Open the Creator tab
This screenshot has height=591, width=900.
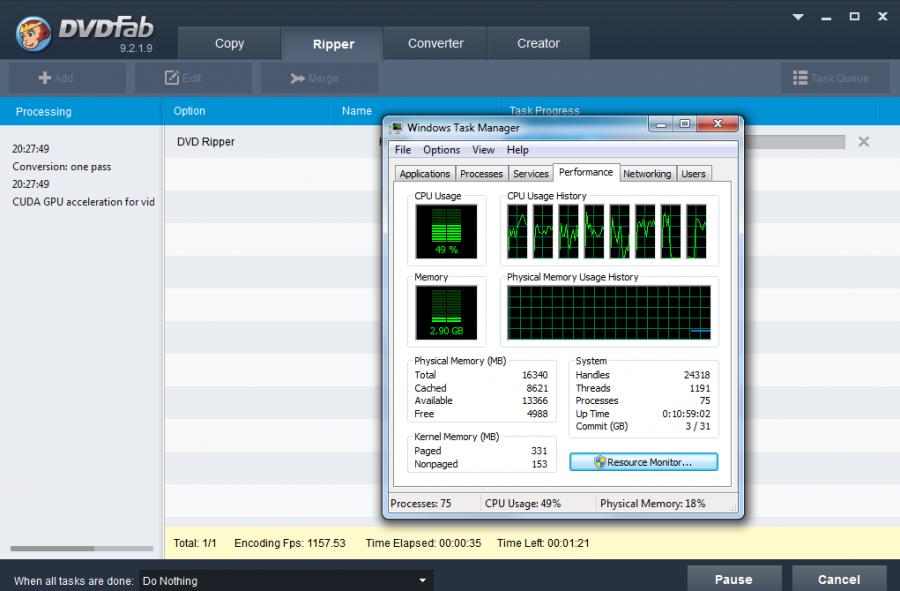point(538,44)
